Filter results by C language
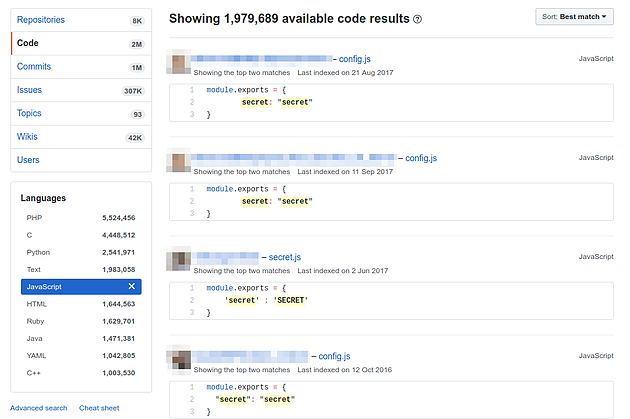 click(81, 235)
